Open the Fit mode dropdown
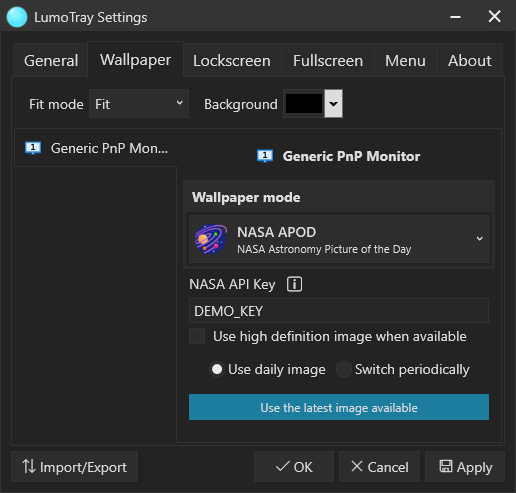Screen dimensions: 516x493 tap(139, 104)
